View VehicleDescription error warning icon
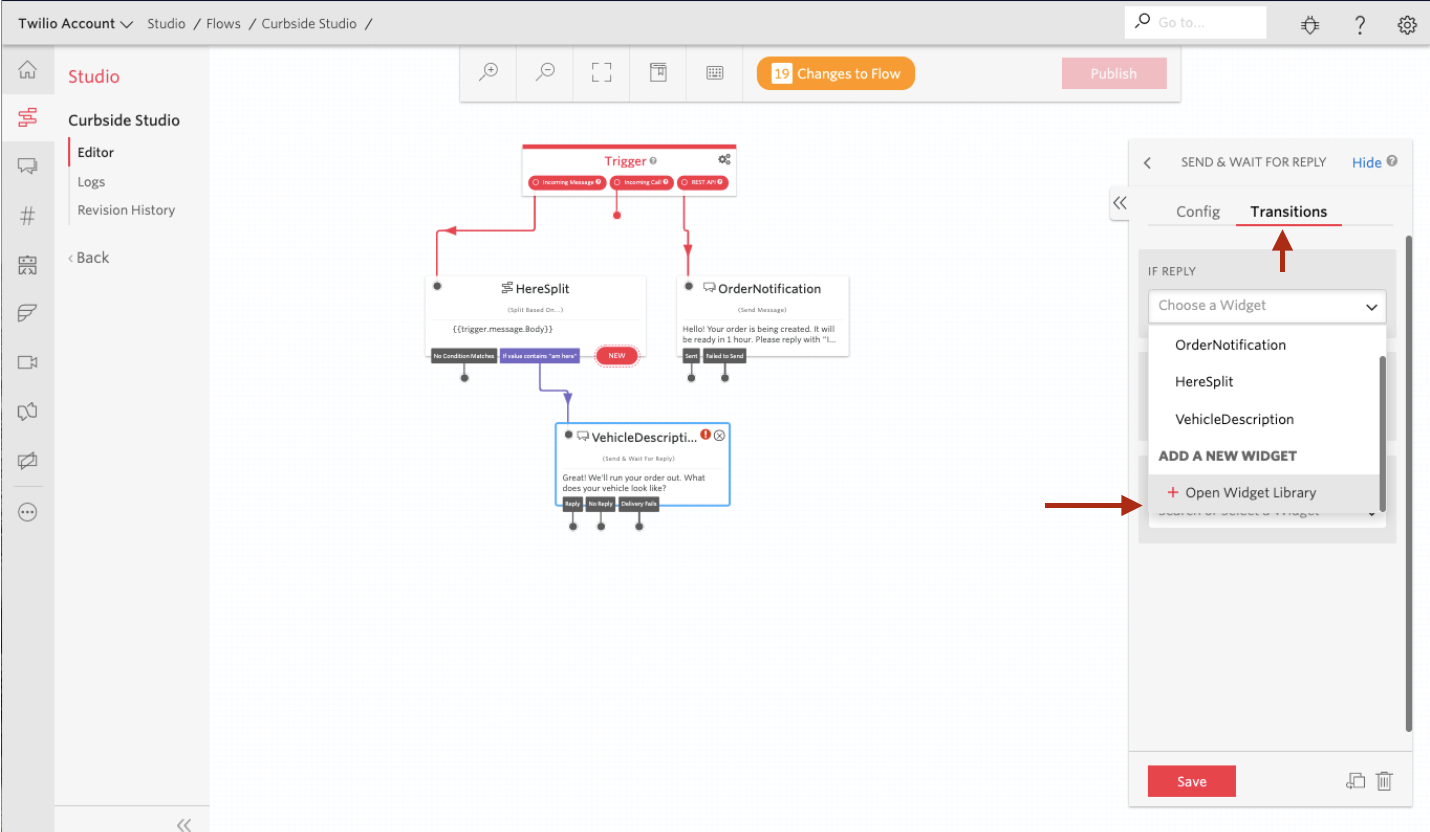This screenshot has width=1430, height=832. coord(705,435)
